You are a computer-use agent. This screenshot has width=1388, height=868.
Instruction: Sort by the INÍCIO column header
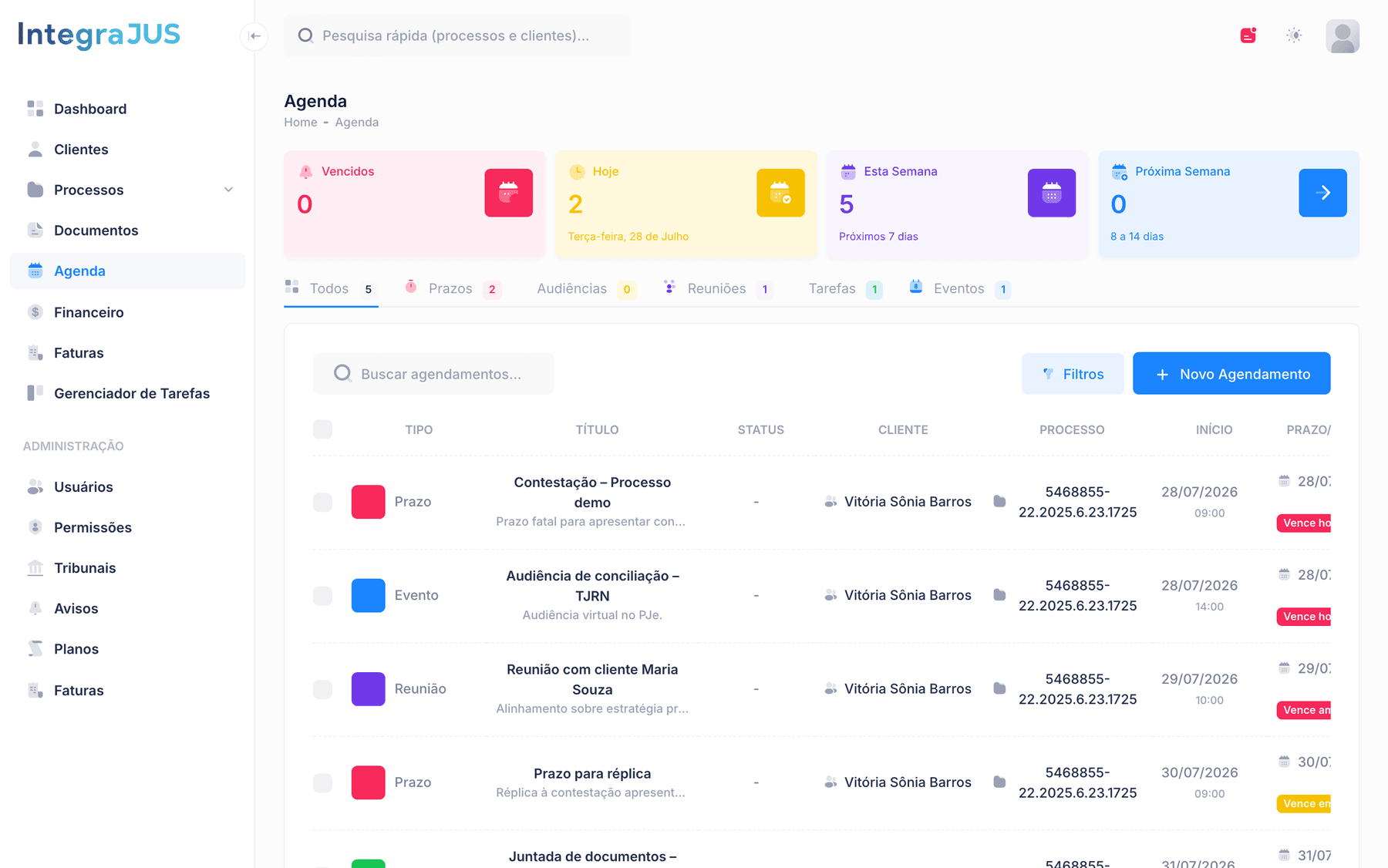[x=1214, y=429]
